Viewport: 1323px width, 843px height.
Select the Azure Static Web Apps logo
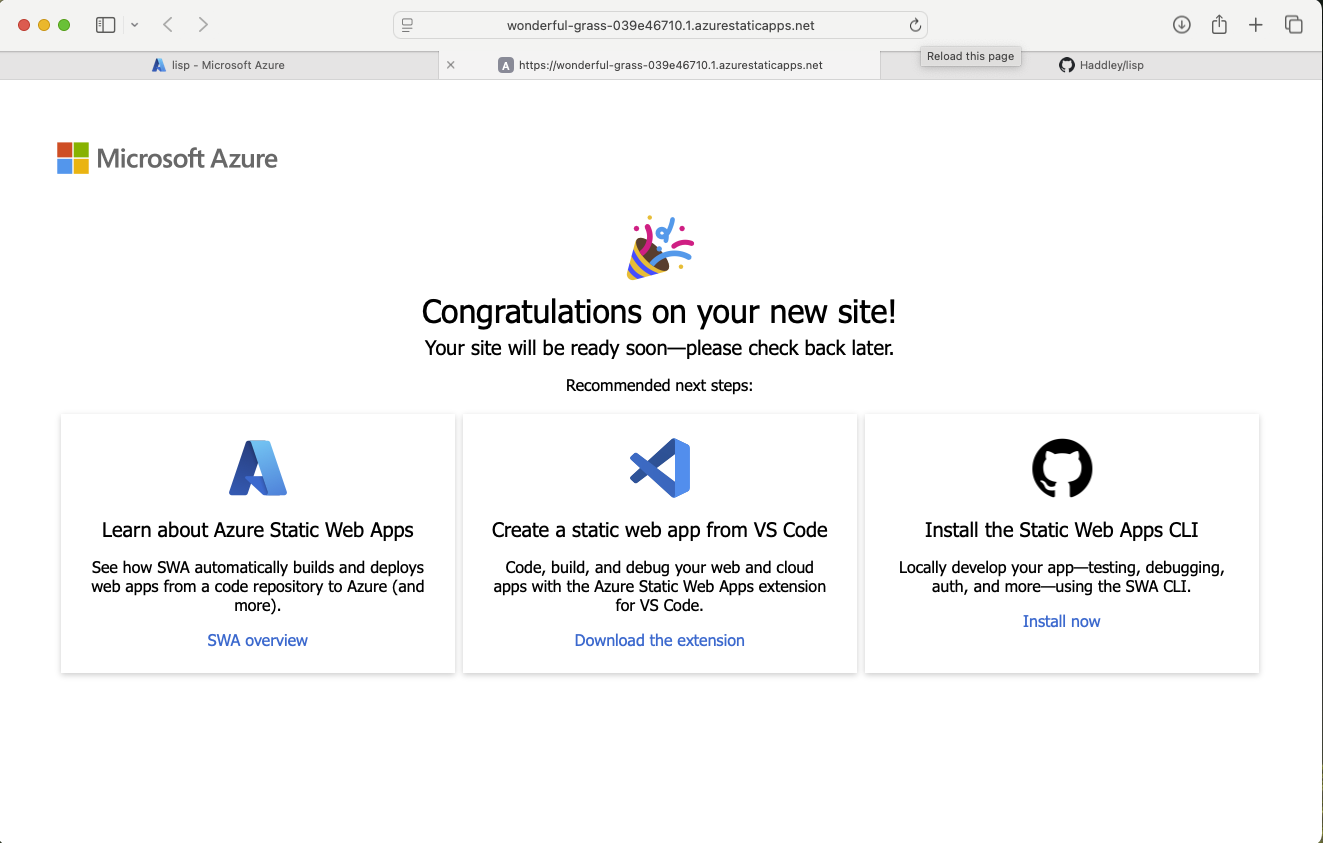[x=257, y=466]
